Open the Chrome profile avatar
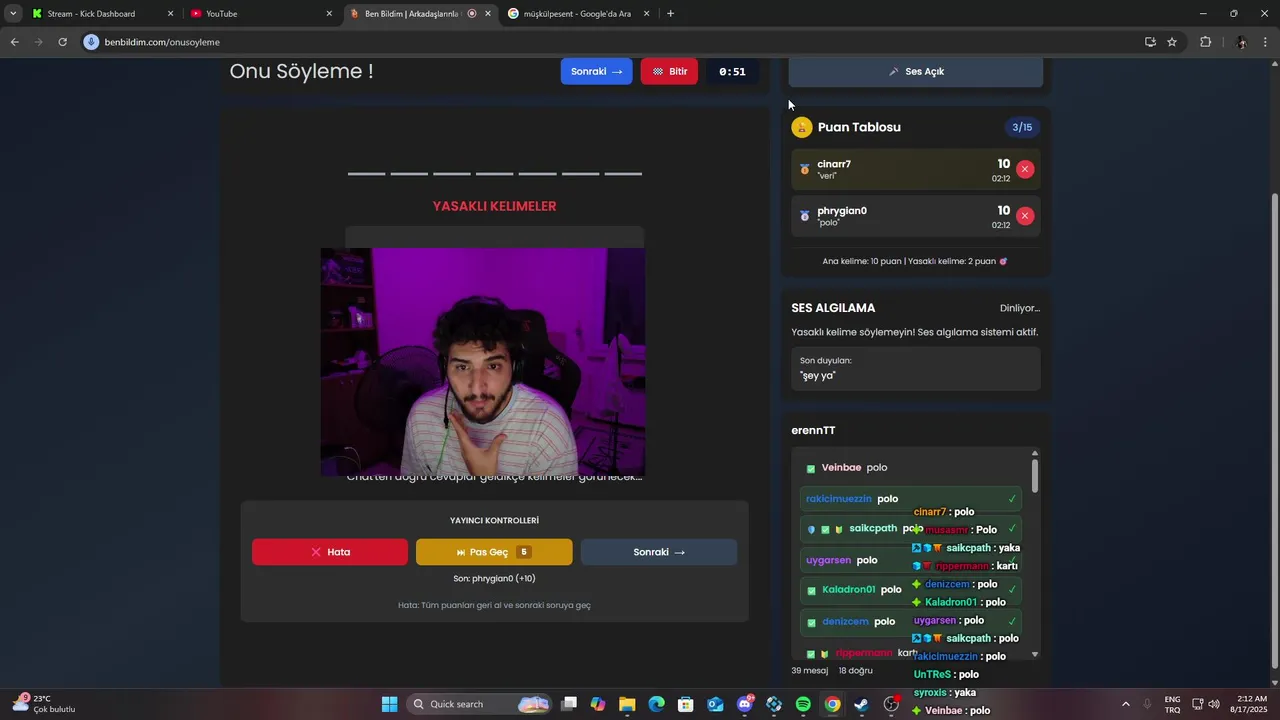 1241,42
